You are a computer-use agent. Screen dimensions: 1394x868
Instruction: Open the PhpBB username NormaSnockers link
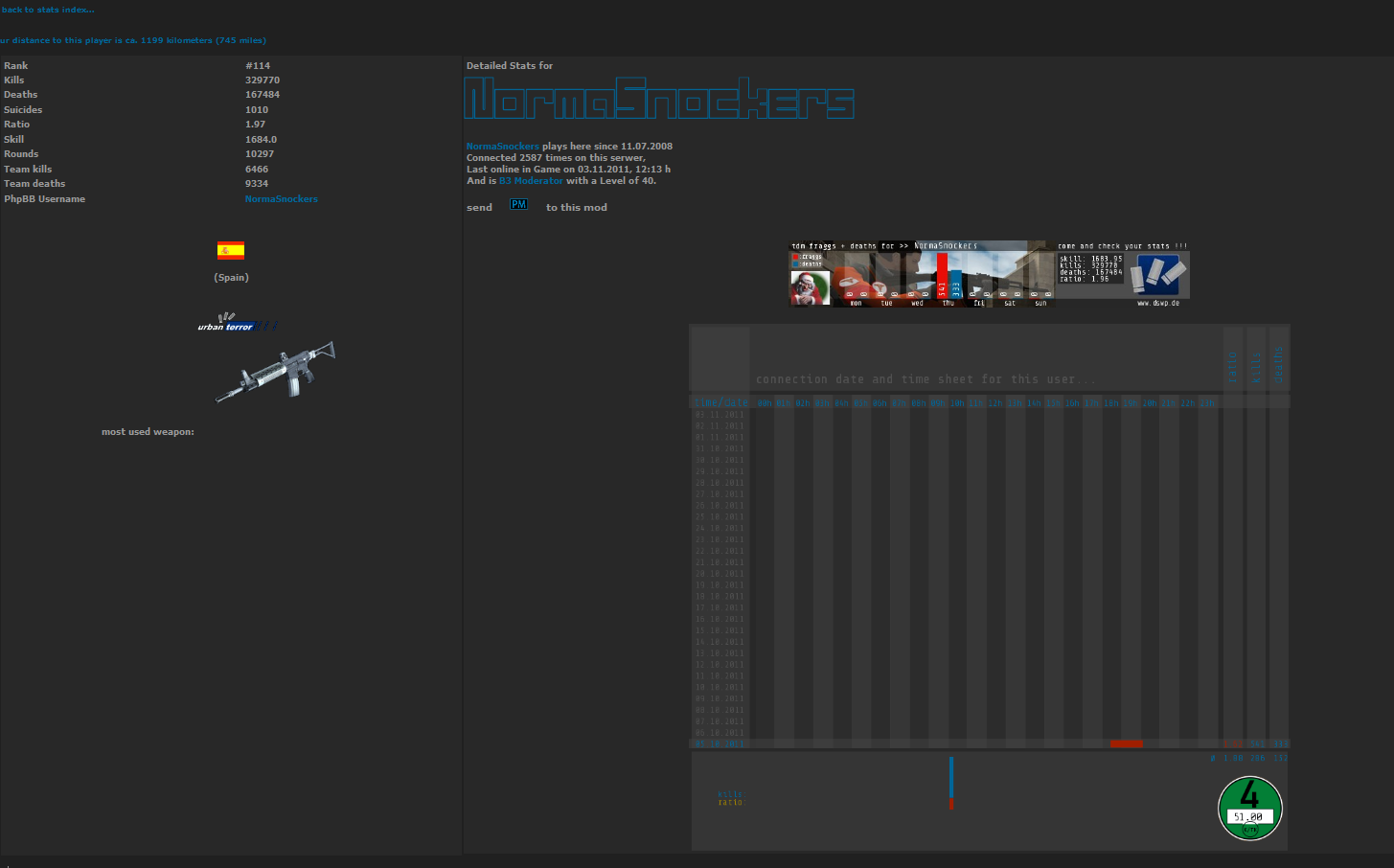point(281,199)
